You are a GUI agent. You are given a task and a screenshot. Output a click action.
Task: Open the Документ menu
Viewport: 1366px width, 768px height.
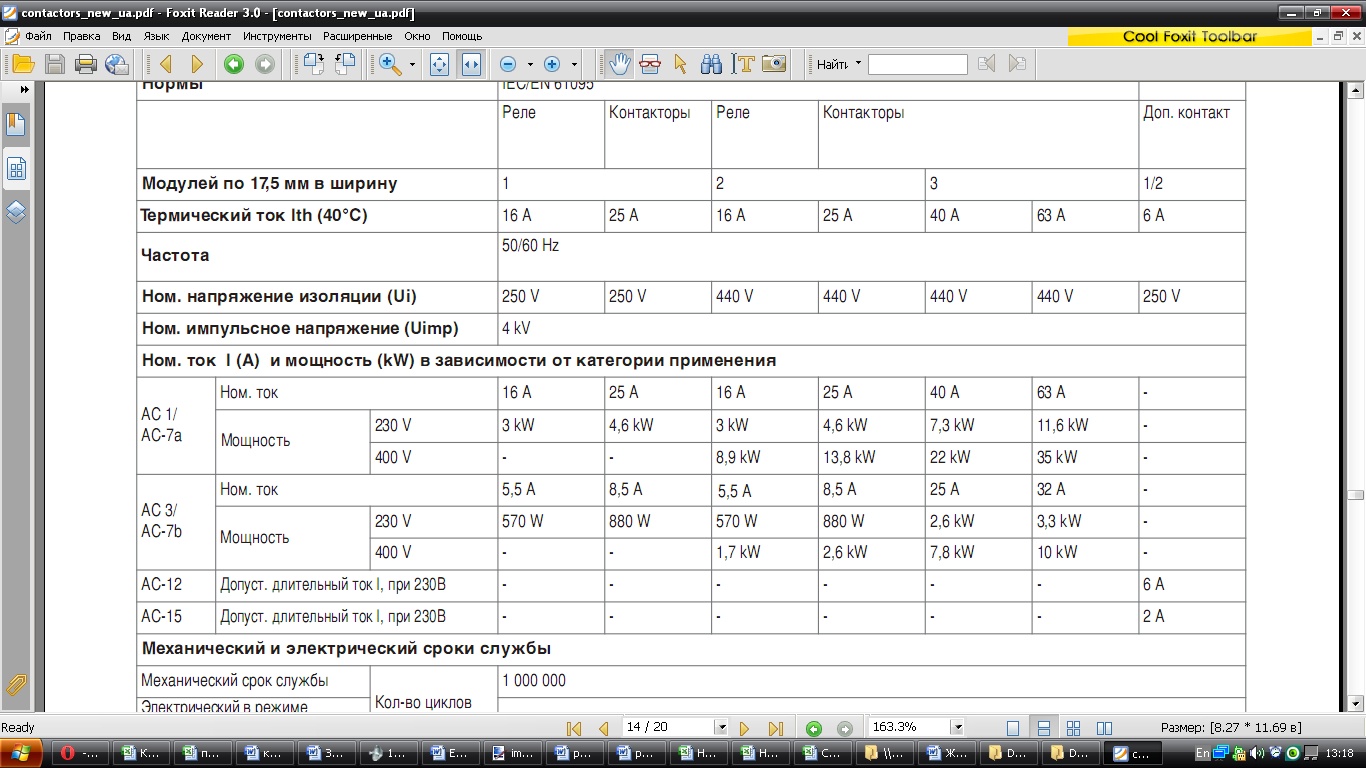pyautogui.click(x=206, y=36)
